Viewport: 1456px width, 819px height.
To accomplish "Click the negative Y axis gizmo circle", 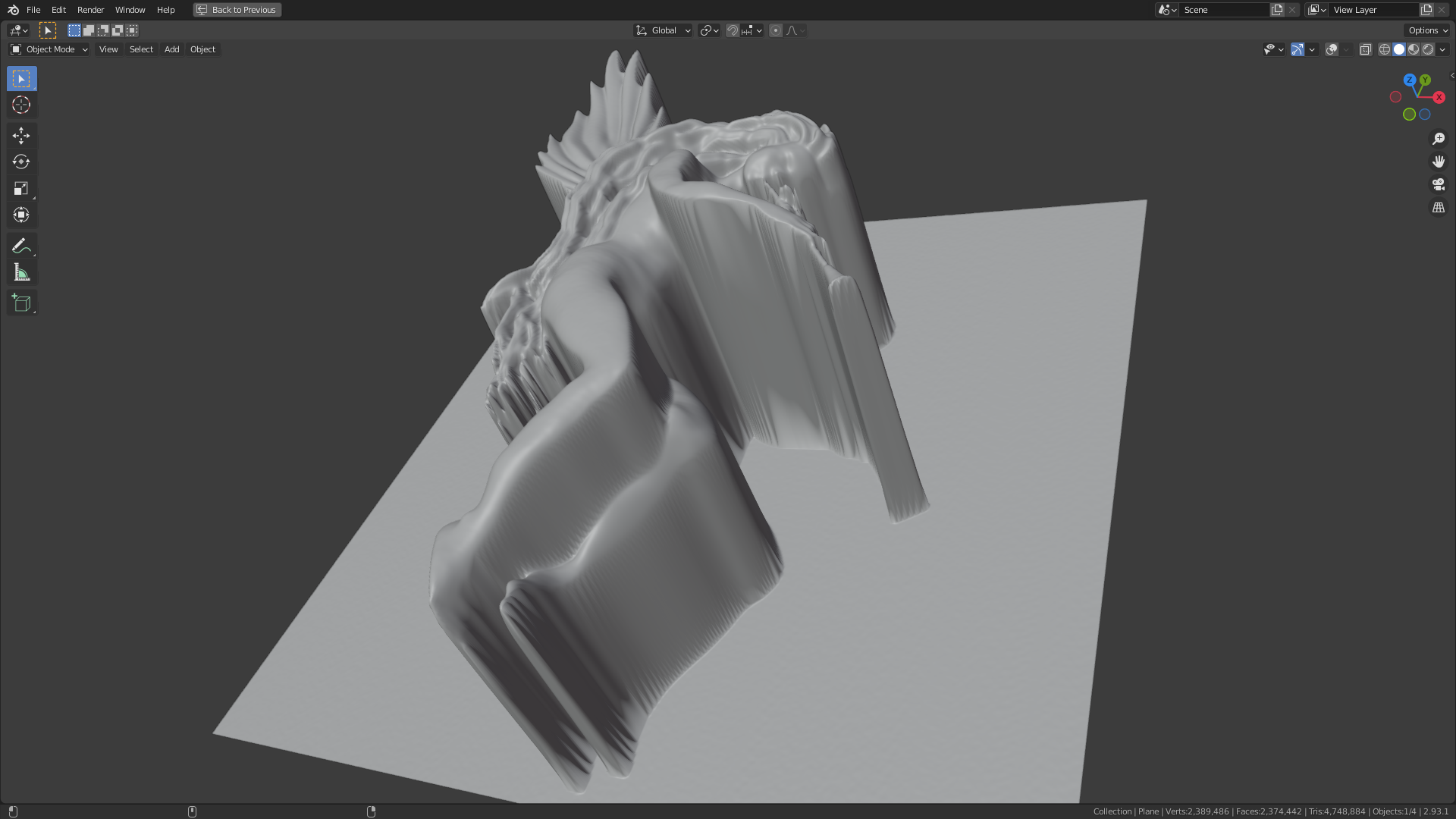I will (1409, 115).
